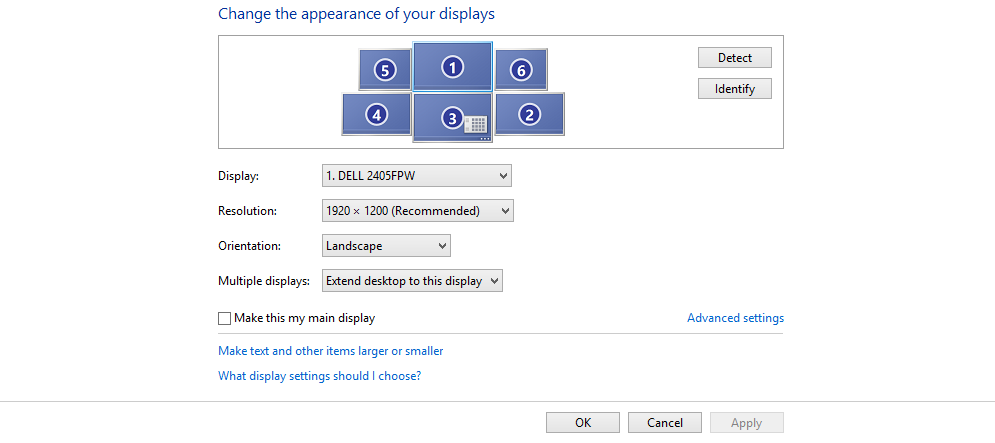Image resolution: width=995 pixels, height=443 pixels.
Task: Select monitor 6 in the display arrangement
Action: (520, 70)
